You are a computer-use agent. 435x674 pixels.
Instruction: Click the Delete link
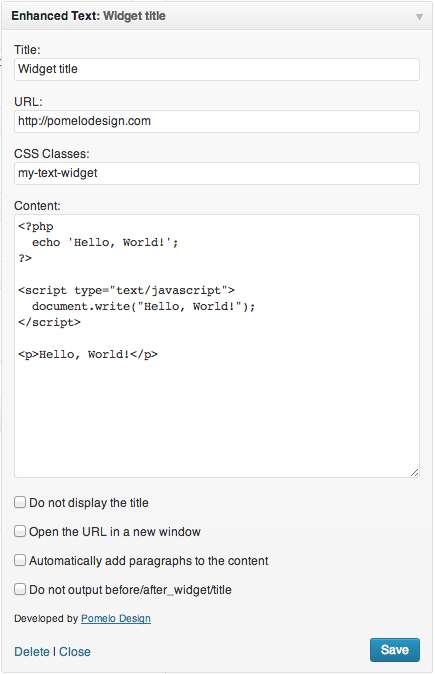coord(32,652)
